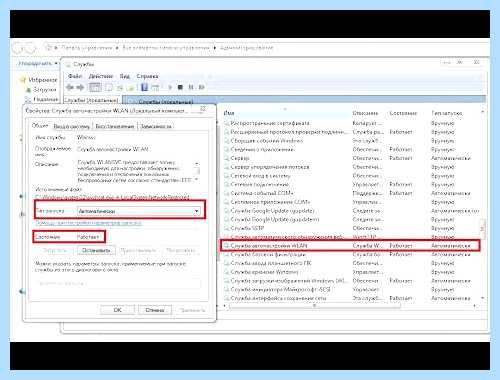Click Администрирование in Explorer breadcrumb
500x380 pixels.
pos(246,48)
